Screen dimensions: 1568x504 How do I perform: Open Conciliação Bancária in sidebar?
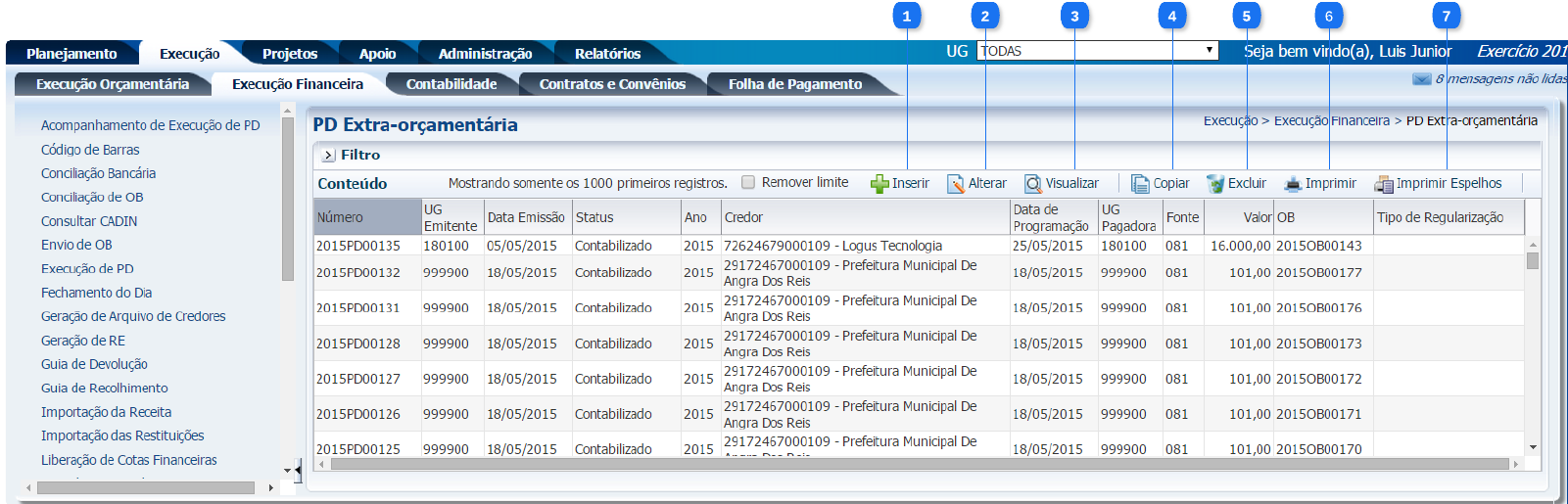tap(98, 173)
